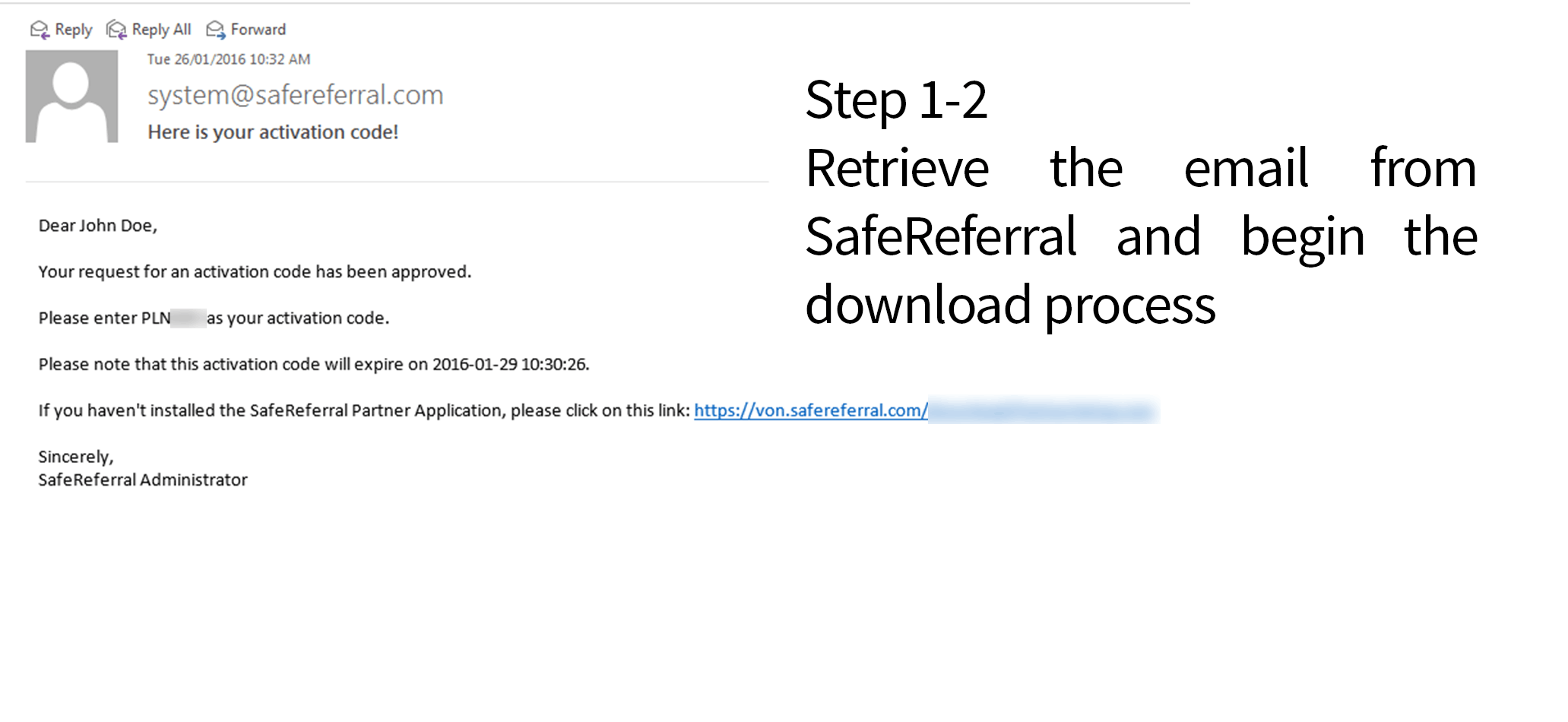The height and width of the screenshot is (722, 1568).
Task: Open the von.safereferral.com hyperlink
Action: pos(809,410)
